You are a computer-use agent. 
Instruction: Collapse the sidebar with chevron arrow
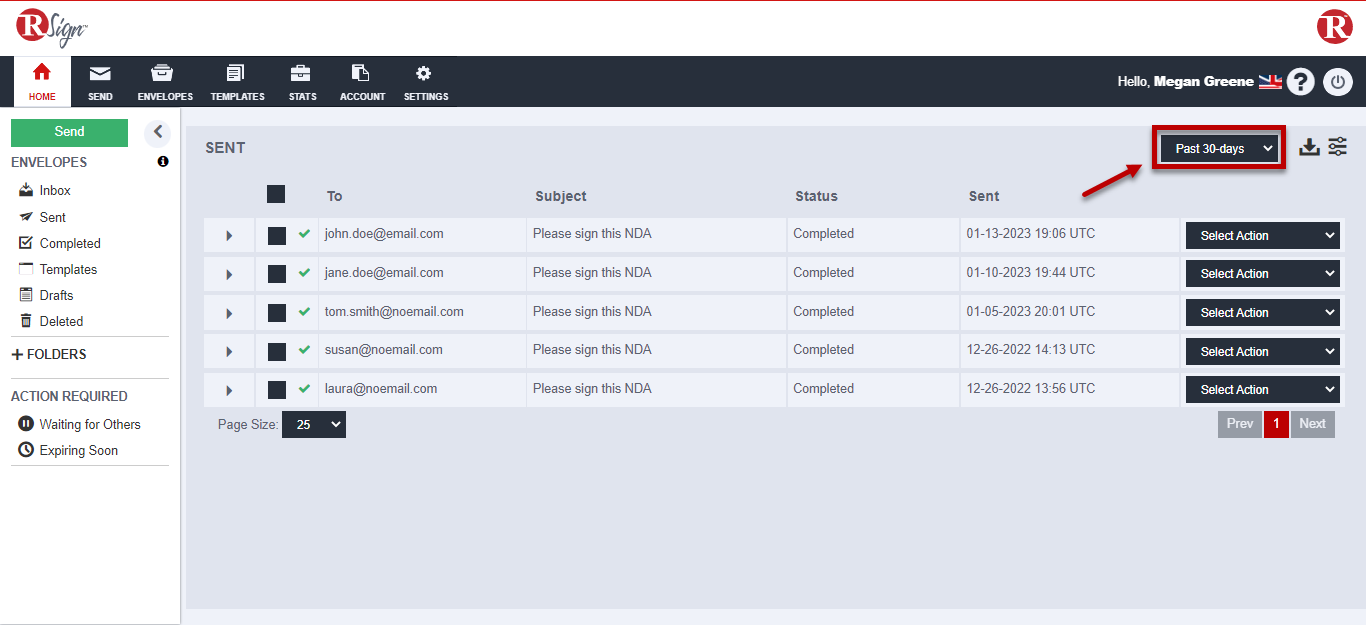[x=158, y=132]
